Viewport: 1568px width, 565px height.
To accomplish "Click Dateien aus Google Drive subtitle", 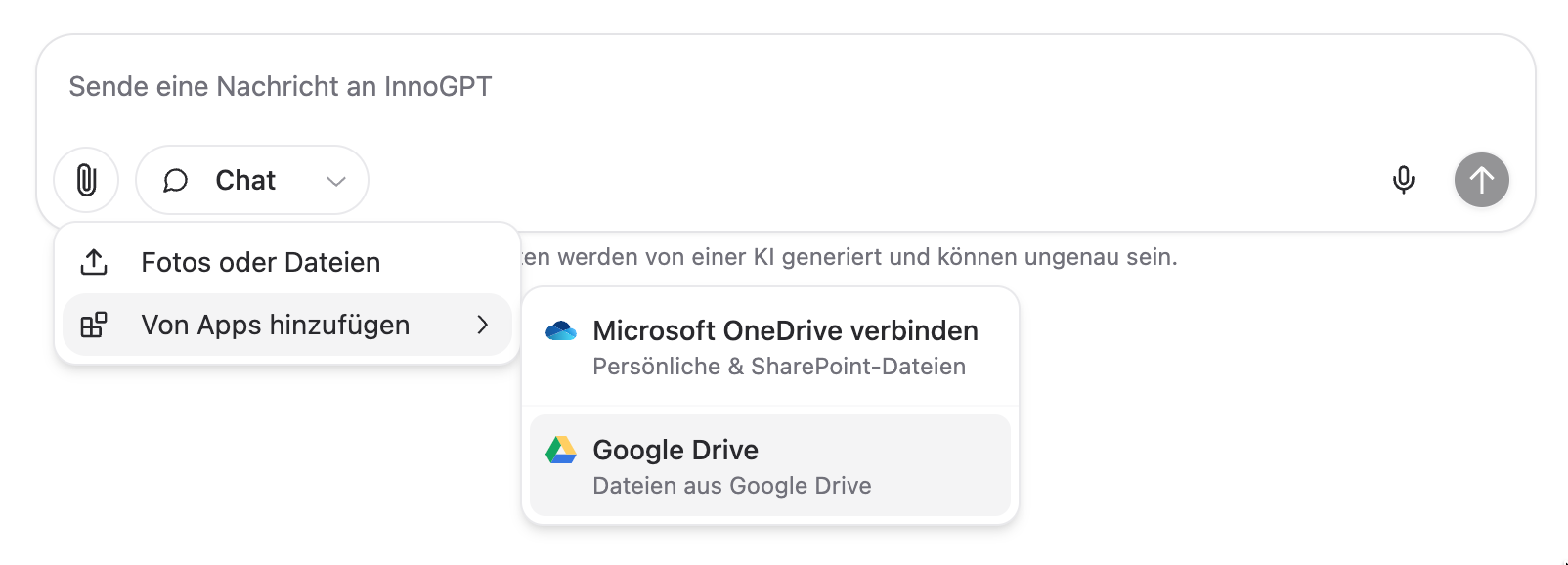I will tap(732, 486).
